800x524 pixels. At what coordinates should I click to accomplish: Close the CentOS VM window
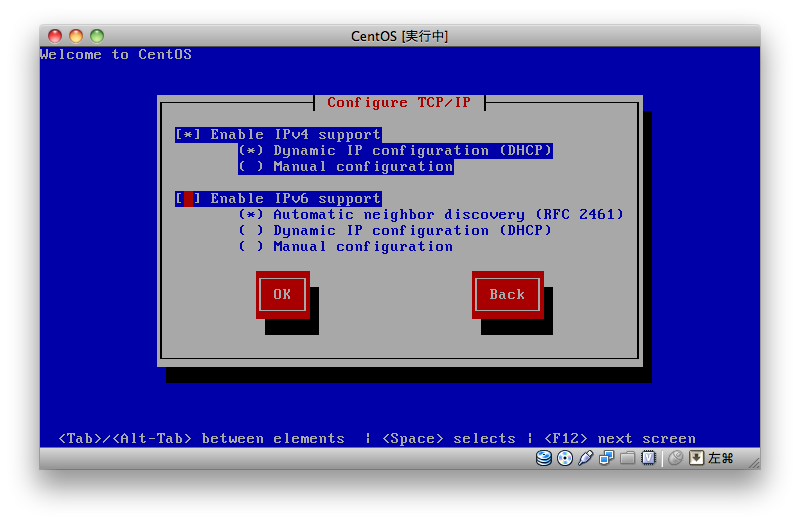[x=55, y=36]
